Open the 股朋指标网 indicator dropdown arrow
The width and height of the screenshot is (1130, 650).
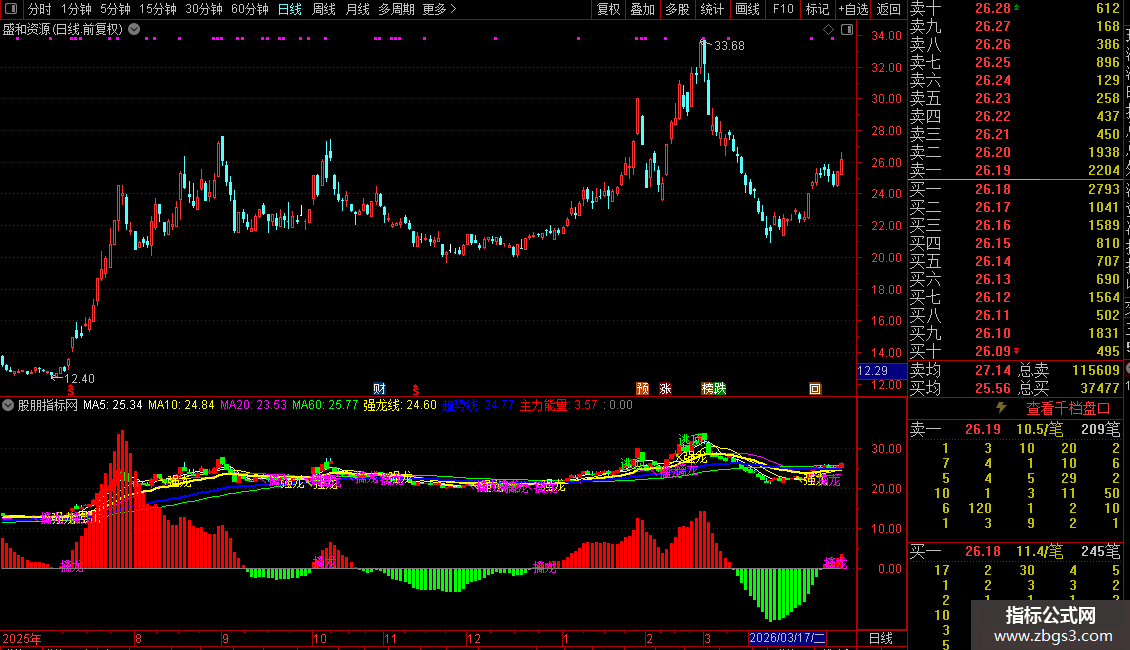pyautogui.click(x=8, y=405)
